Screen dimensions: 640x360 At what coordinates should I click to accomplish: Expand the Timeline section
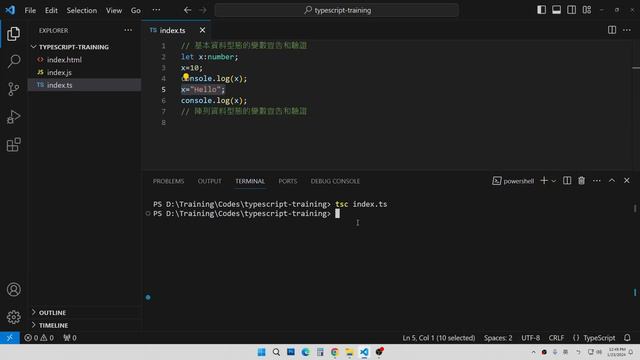53,325
